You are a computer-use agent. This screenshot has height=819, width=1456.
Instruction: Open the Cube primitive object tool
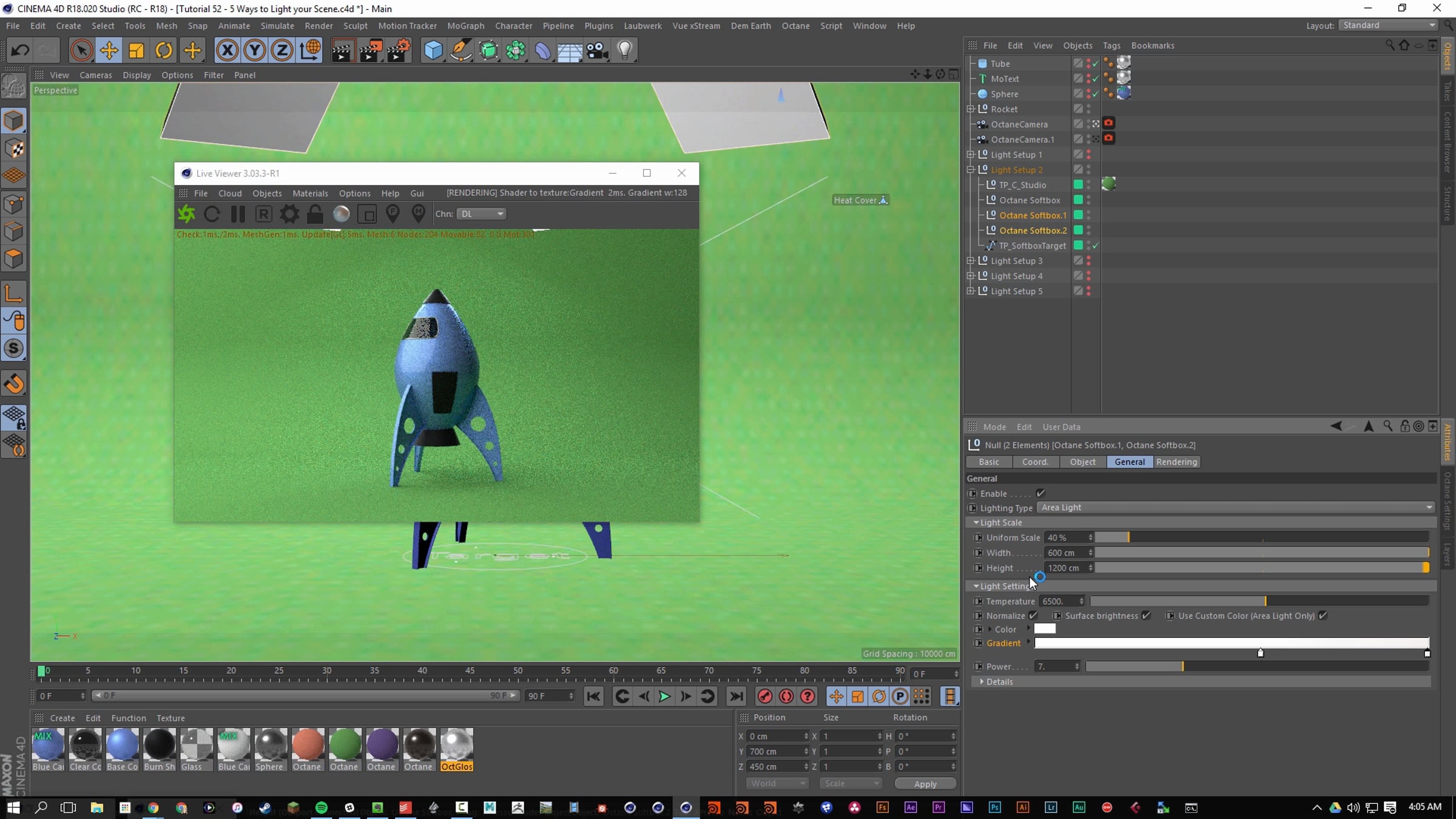[433, 50]
